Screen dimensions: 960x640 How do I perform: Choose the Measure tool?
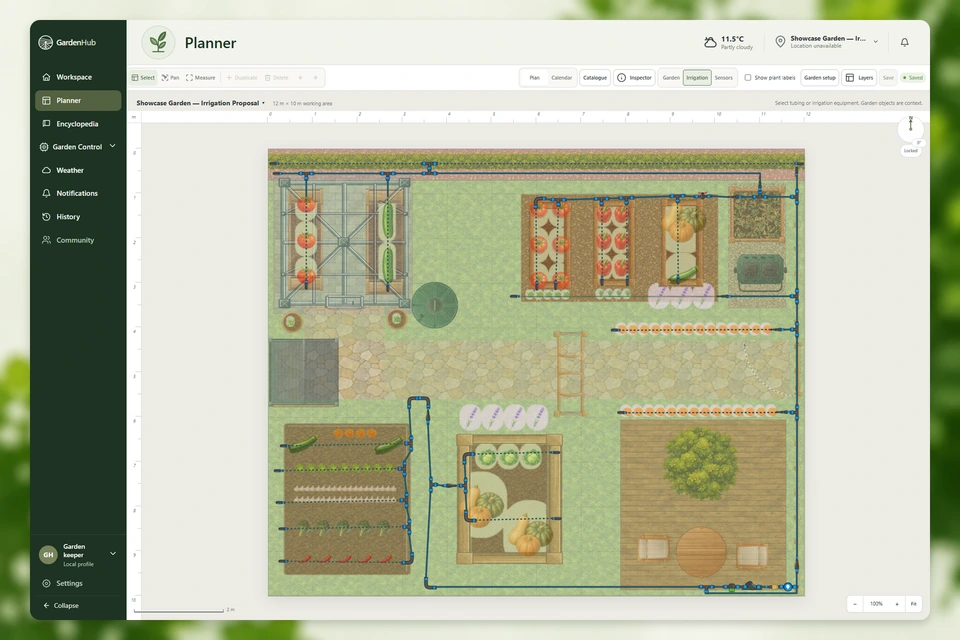pyautogui.click(x=201, y=78)
